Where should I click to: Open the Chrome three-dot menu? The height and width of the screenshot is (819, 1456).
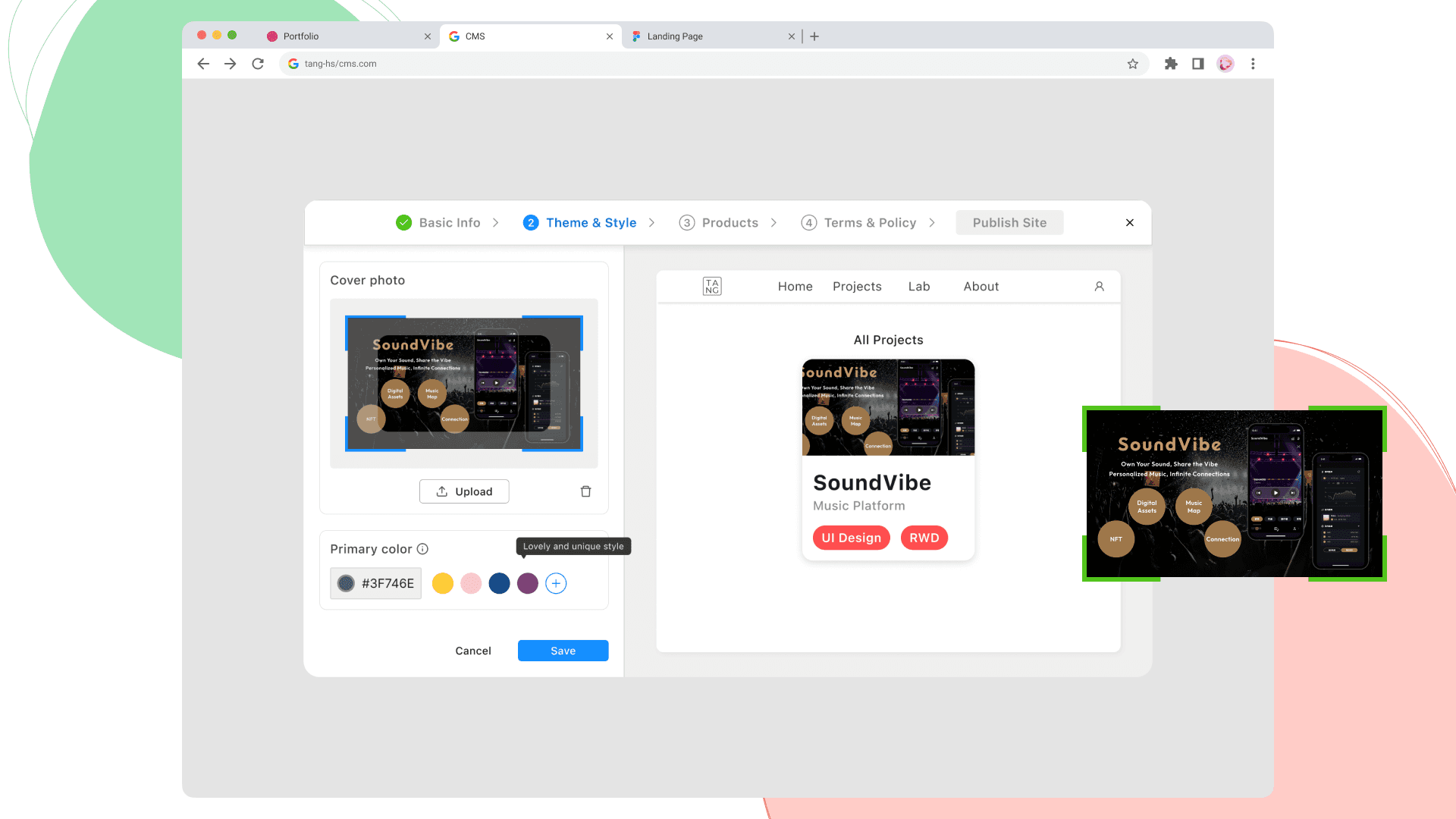pos(1253,64)
